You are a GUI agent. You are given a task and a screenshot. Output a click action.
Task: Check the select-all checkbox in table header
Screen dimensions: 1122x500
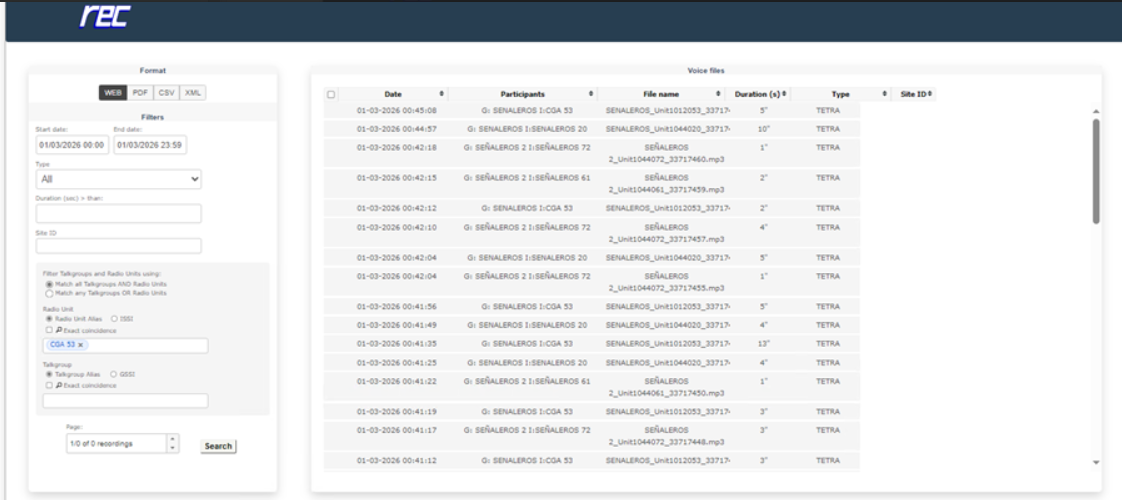click(331, 94)
